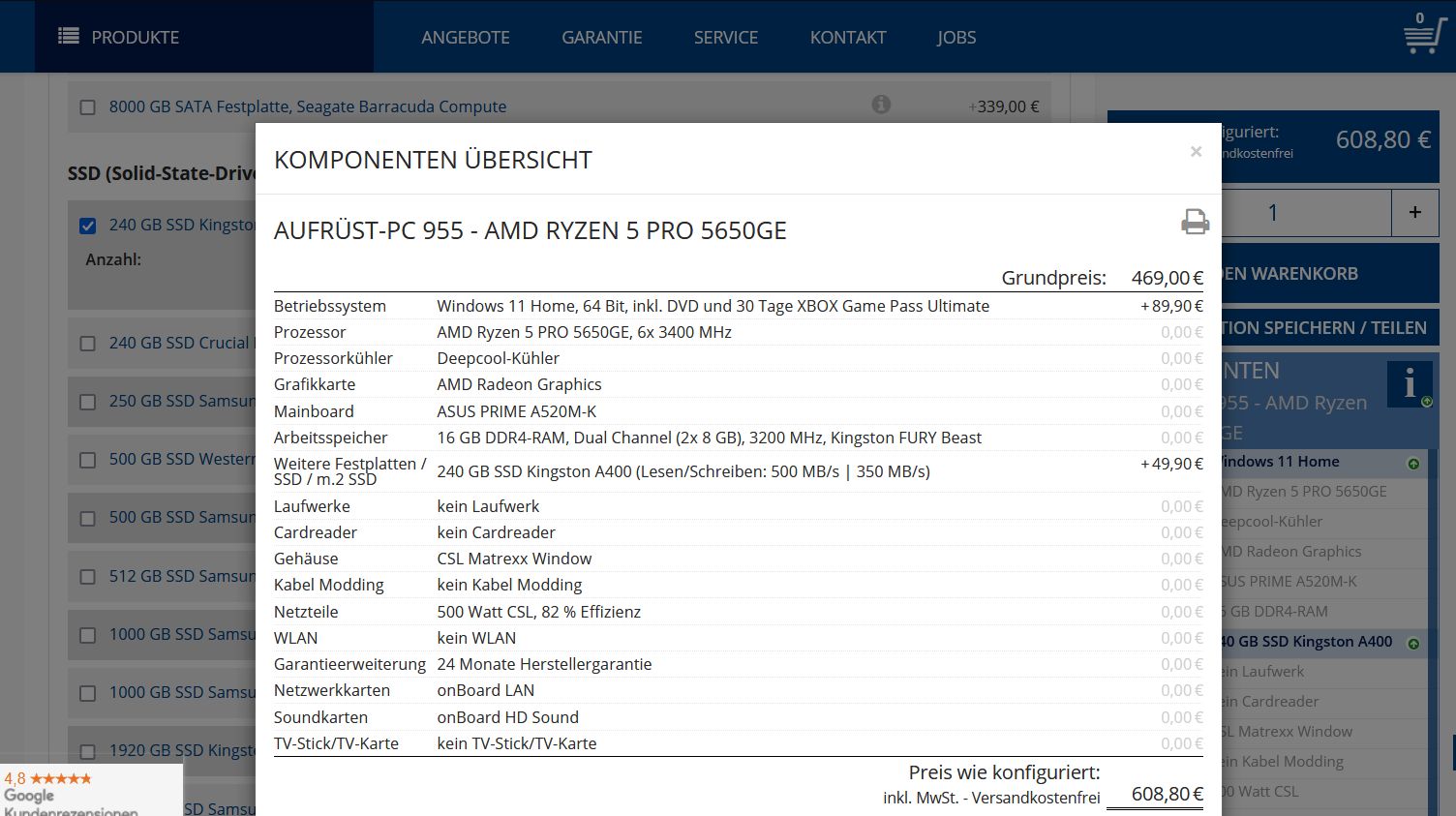Tick the 240 GB SSD Crucial checkbox

tap(88, 344)
